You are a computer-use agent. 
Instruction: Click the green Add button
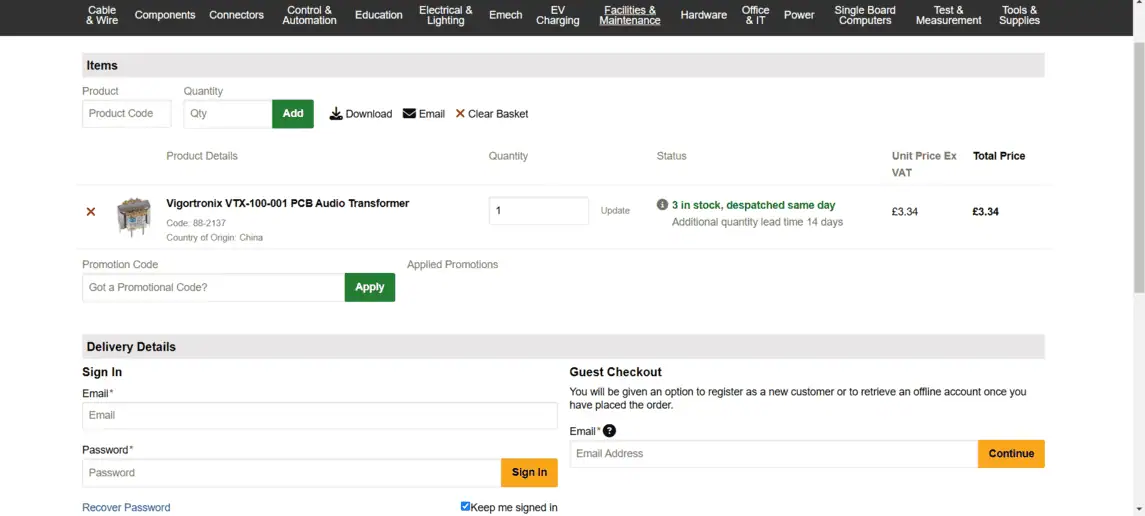(293, 114)
